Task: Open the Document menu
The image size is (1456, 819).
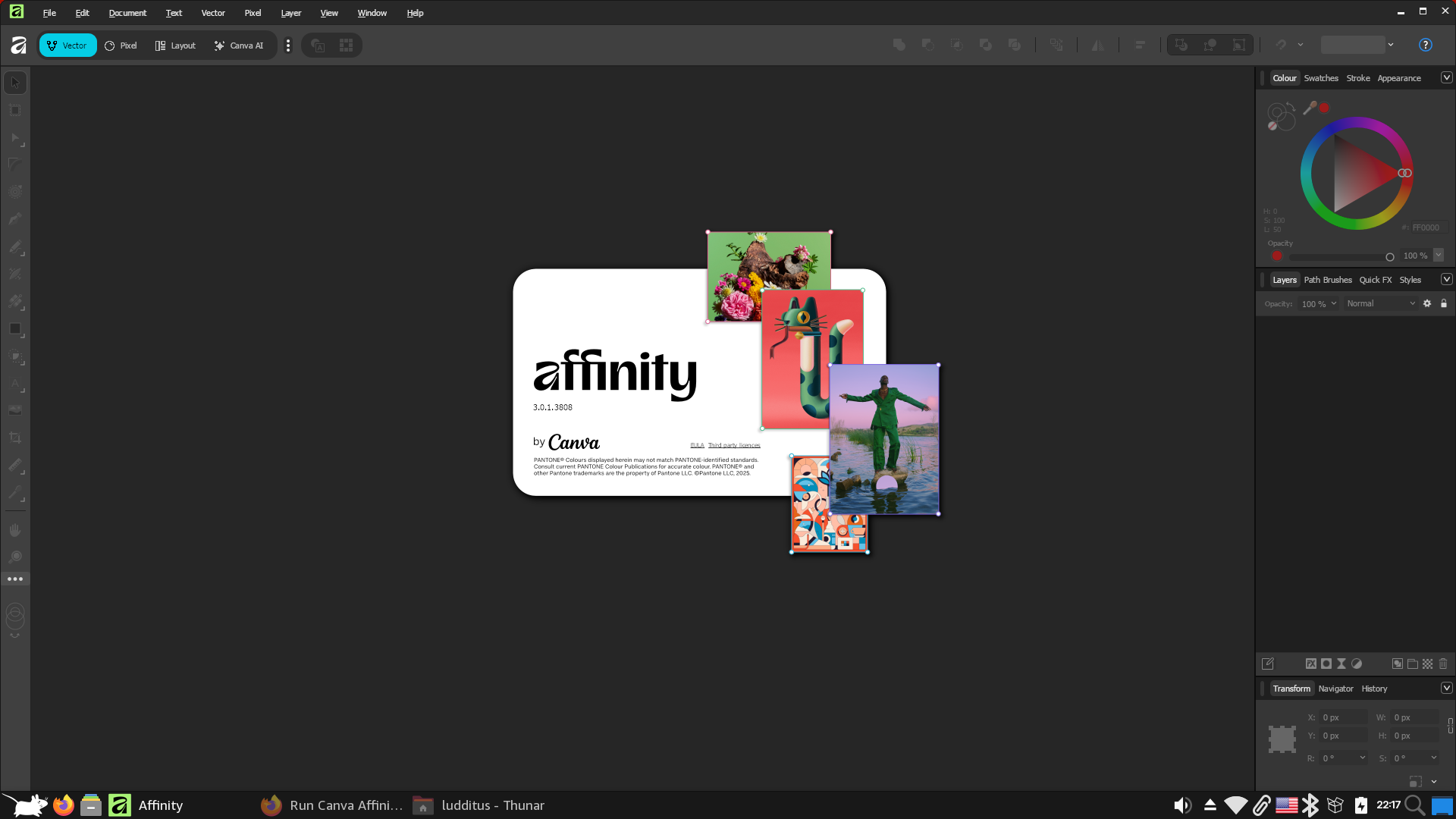Action: pos(127,13)
